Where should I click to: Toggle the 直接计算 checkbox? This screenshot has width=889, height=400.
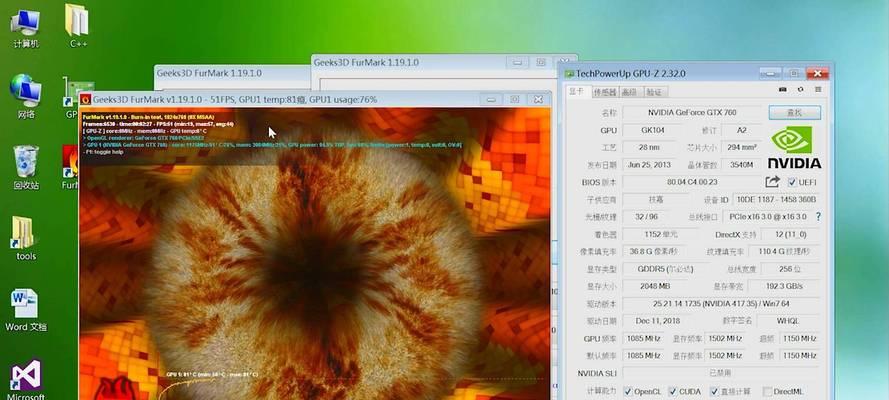714,392
